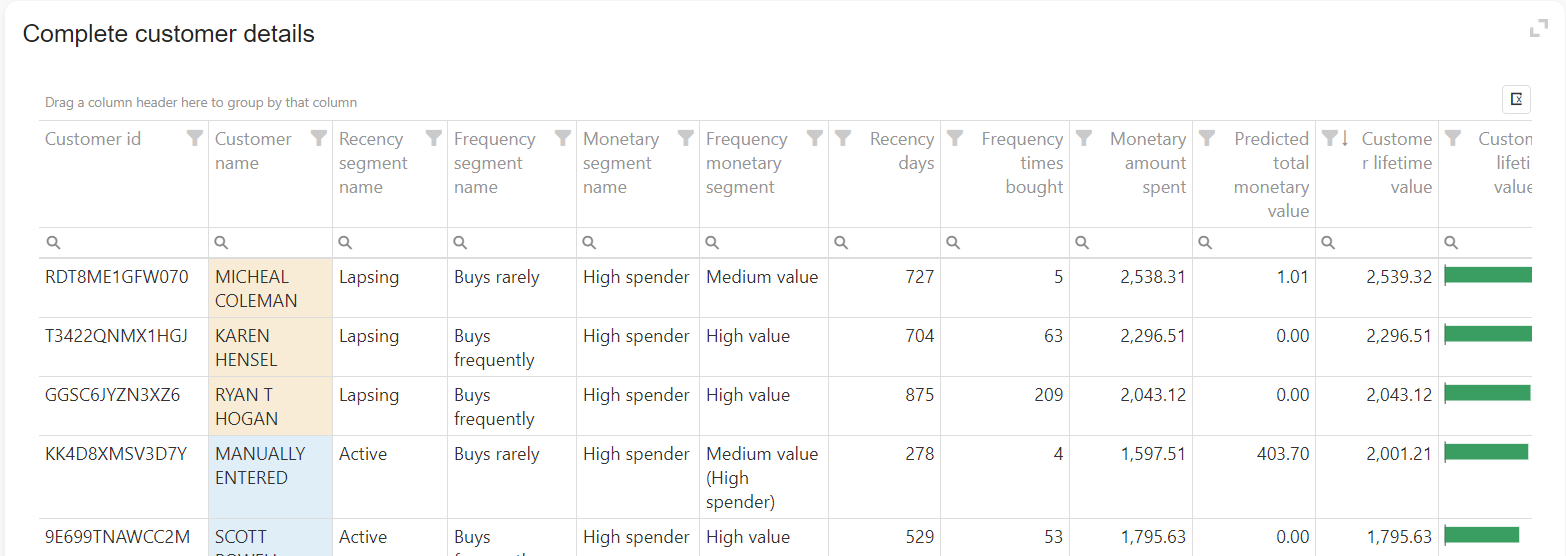Click the Recency segment name search field
Viewport: 1566px width, 556px height.
tap(396, 243)
